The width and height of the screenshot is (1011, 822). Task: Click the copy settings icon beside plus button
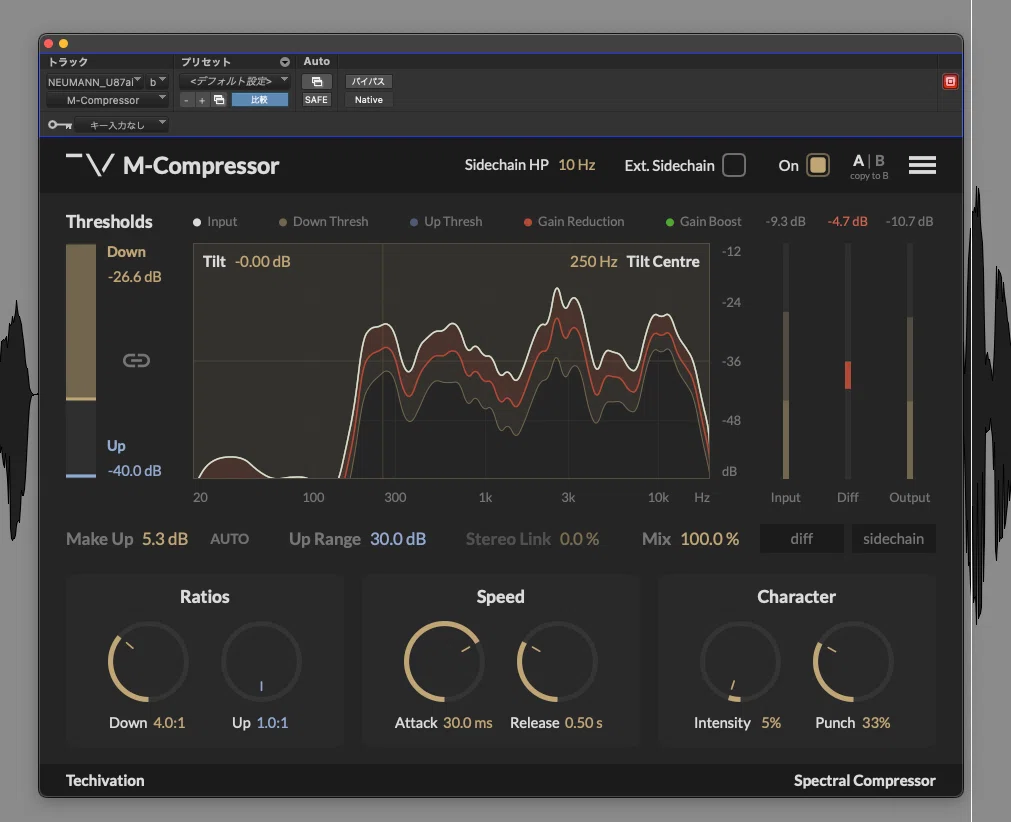(x=219, y=99)
